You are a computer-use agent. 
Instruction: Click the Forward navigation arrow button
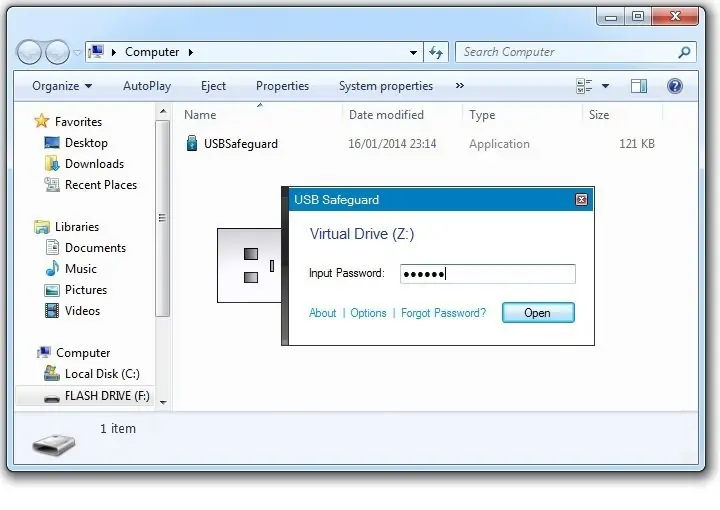[57, 52]
